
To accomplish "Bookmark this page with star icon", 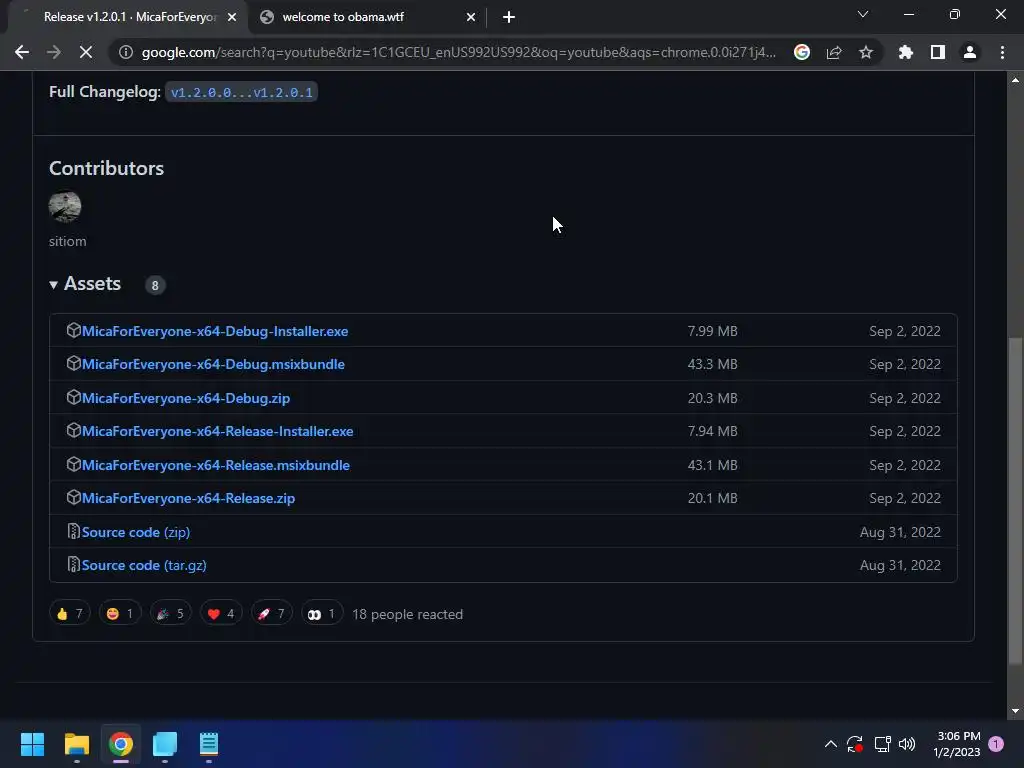I will pos(866,52).
